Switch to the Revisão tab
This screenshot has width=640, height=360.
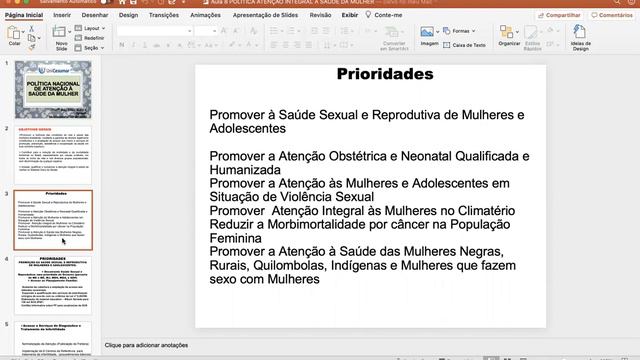tap(320, 15)
